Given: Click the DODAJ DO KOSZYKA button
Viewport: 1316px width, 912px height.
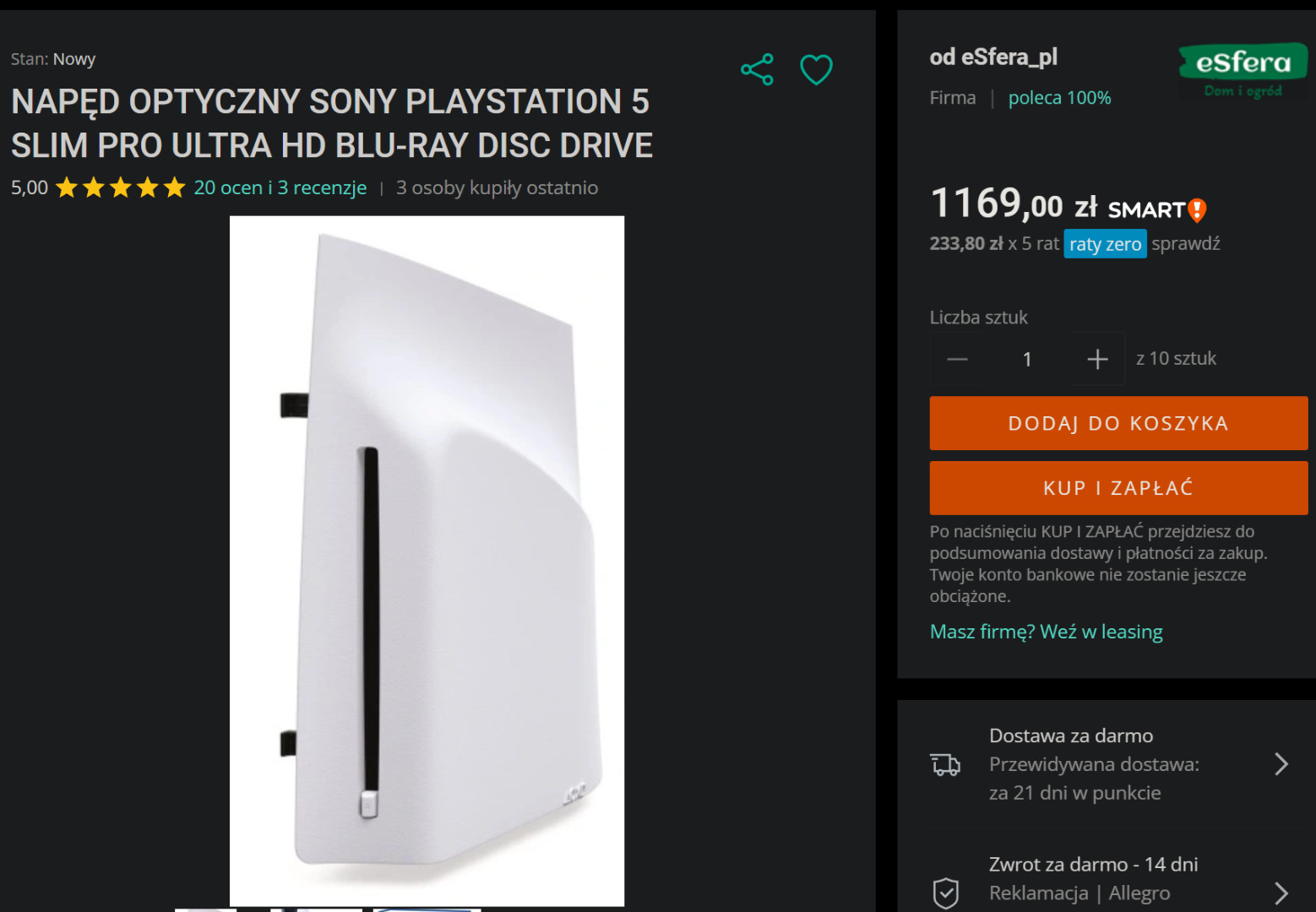Looking at the screenshot, I should point(1118,423).
